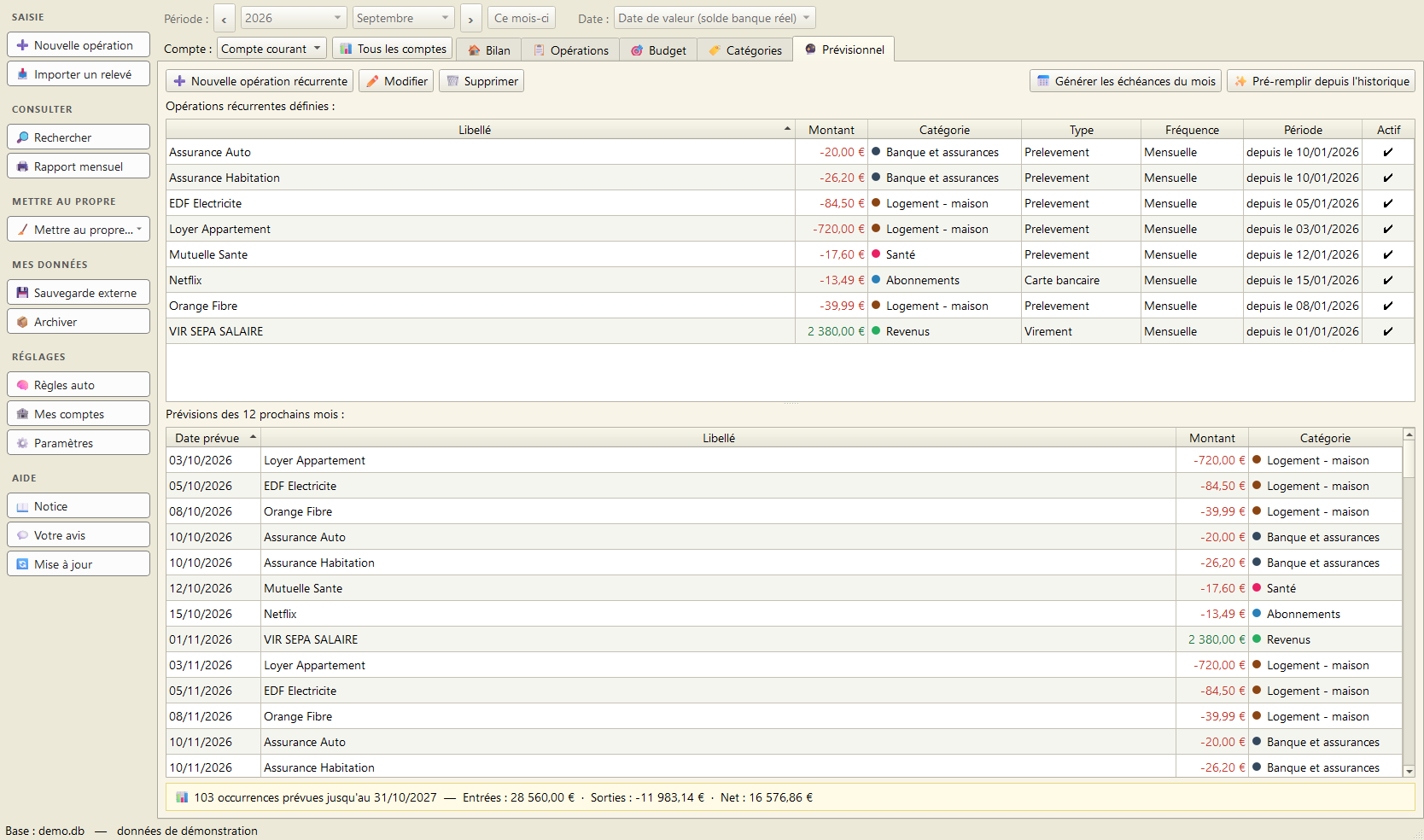Select the Netflix 15/10/2026 forecast row
Screen dimensions: 1424x840
(x=784, y=614)
